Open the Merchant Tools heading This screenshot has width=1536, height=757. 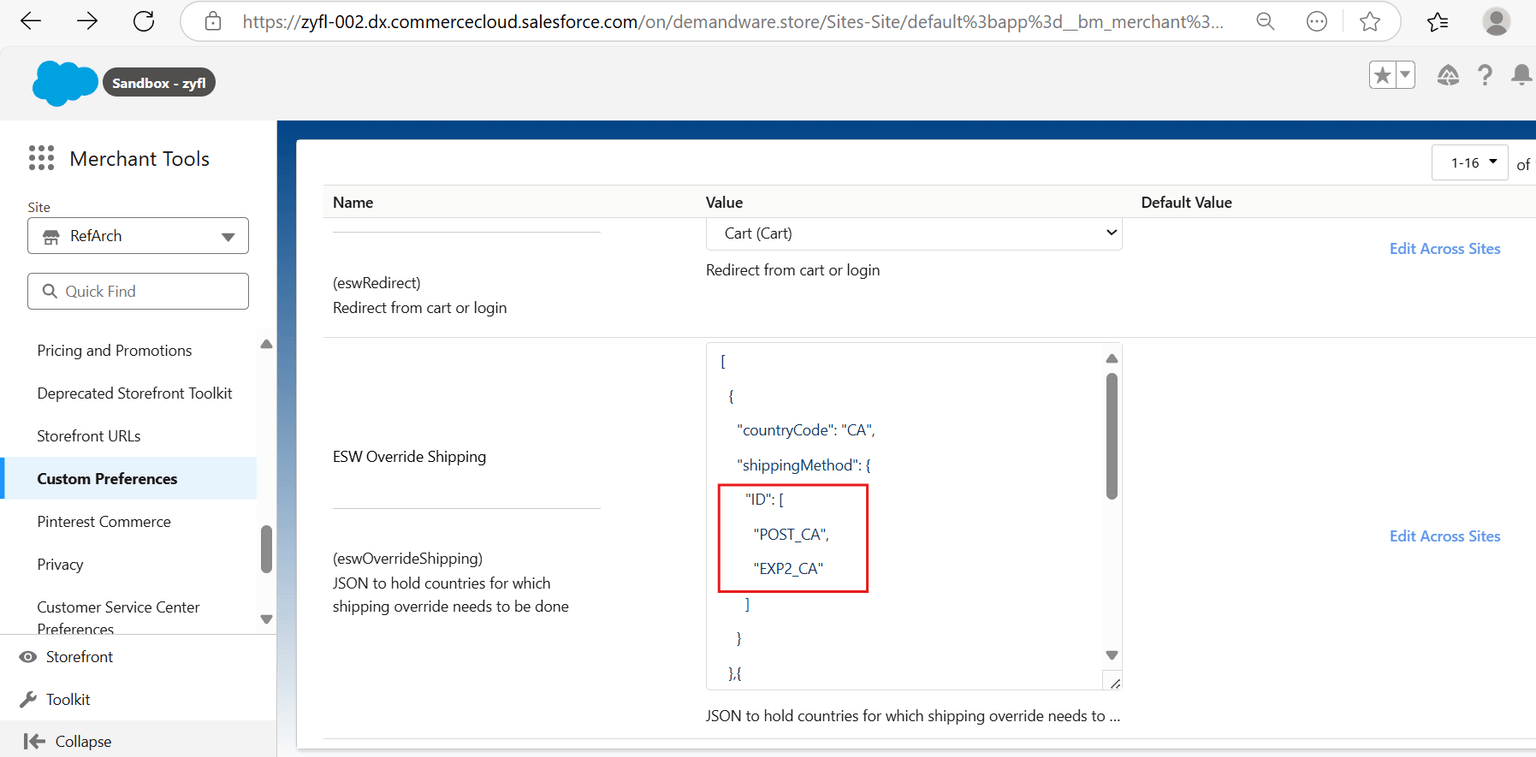(x=139, y=158)
